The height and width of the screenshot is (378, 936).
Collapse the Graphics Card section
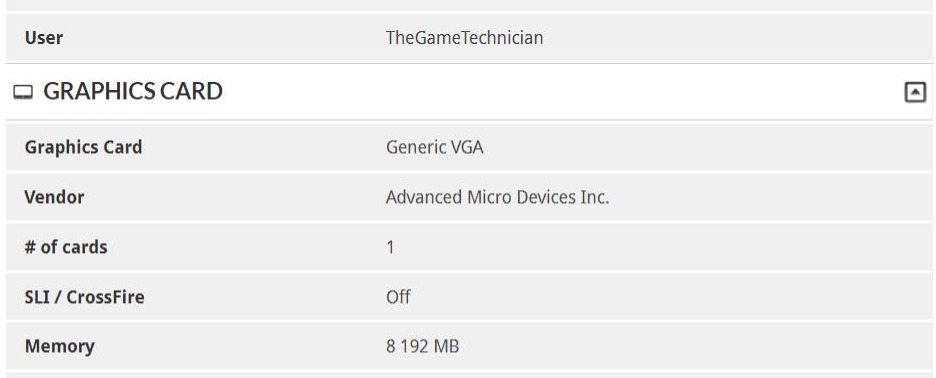[915, 92]
